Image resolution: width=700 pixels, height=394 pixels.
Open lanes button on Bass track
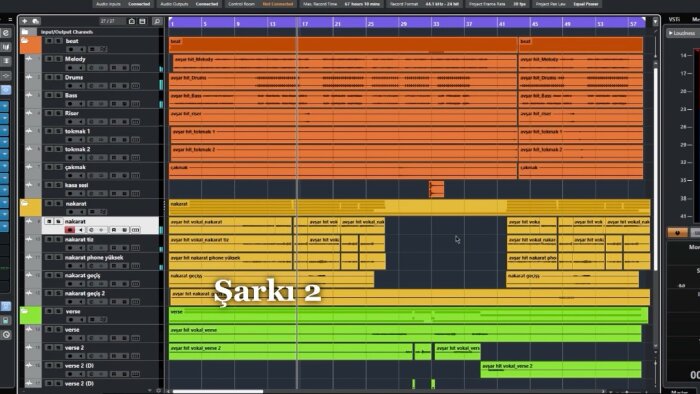pyautogui.click(x=135, y=104)
